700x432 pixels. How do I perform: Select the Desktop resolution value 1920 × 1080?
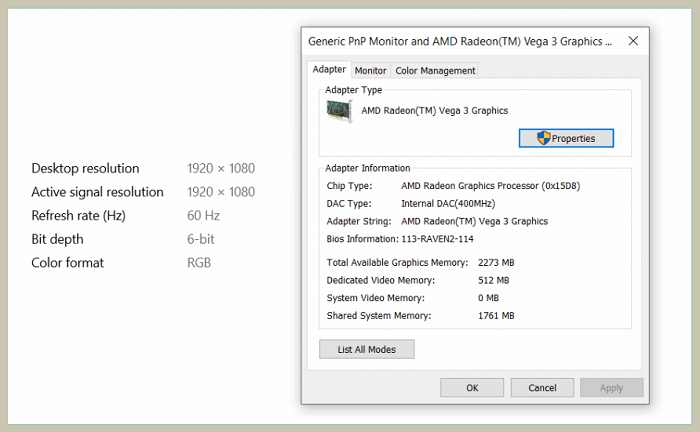[221, 168]
